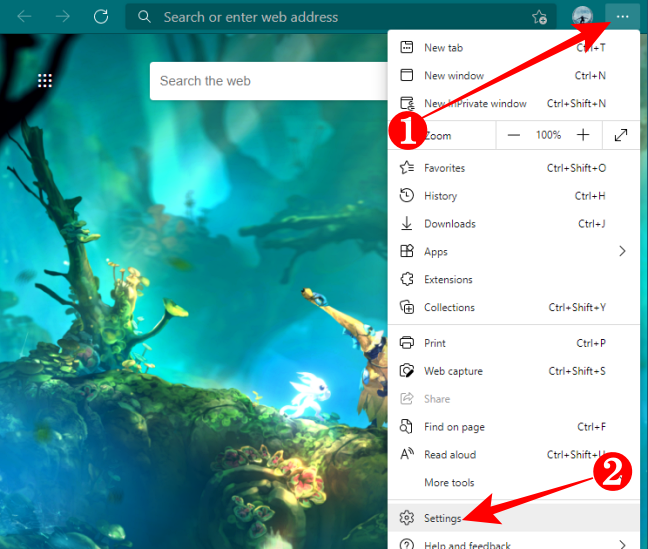This screenshot has height=549, width=648.
Task: Select New window menu label
Action: tap(454, 76)
